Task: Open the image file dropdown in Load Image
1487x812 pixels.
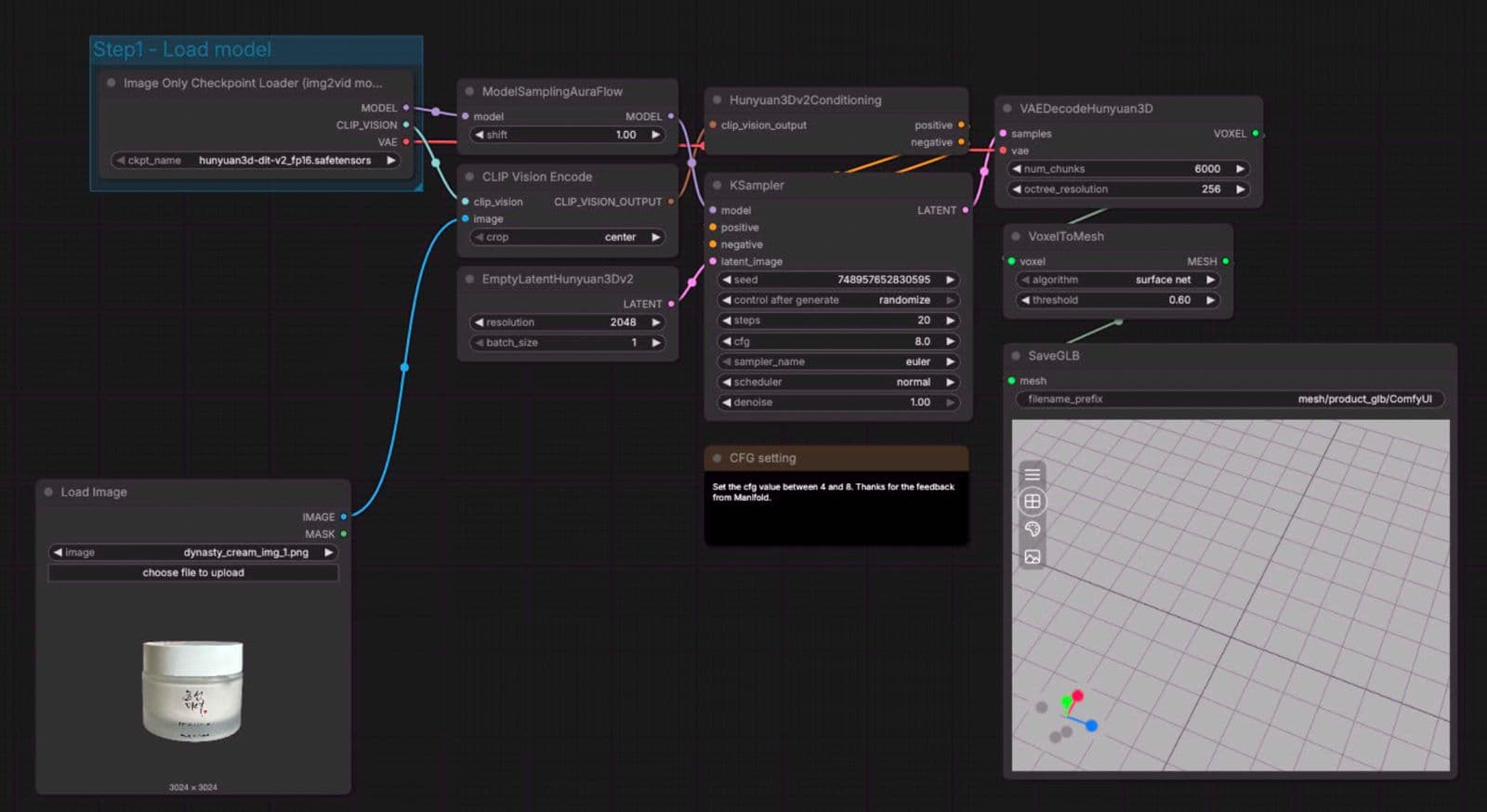Action: click(193, 552)
